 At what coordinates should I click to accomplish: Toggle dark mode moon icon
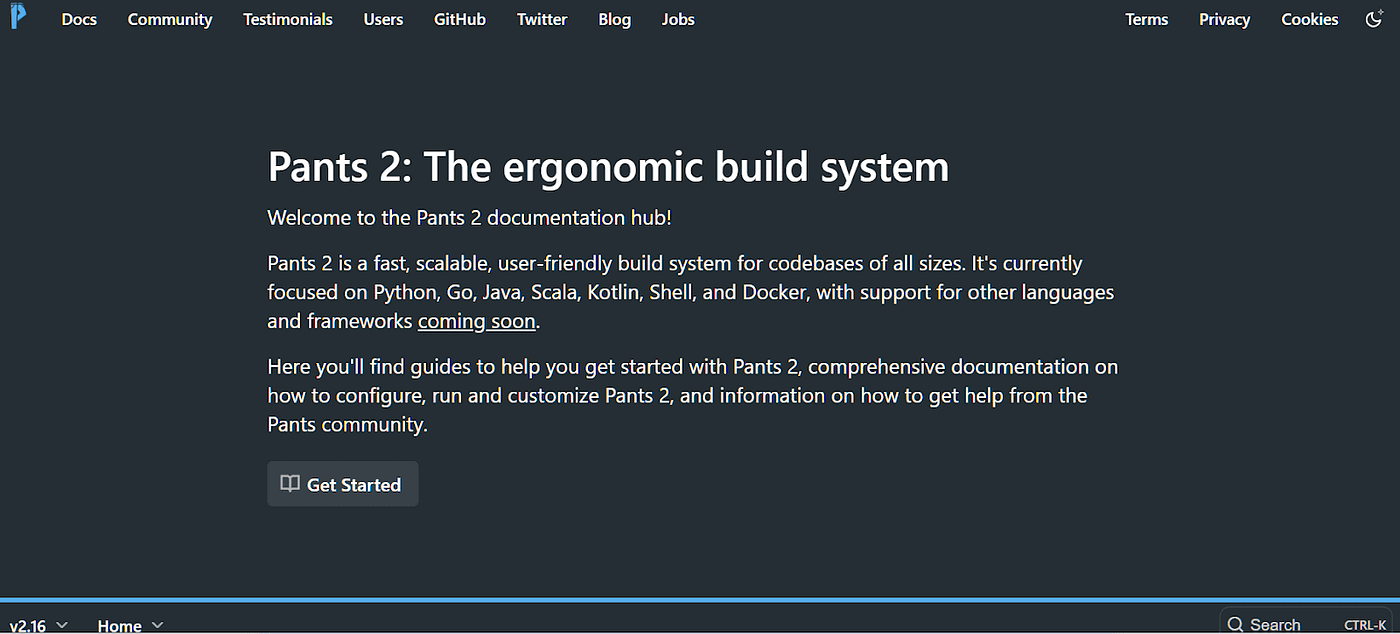[x=1374, y=19]
